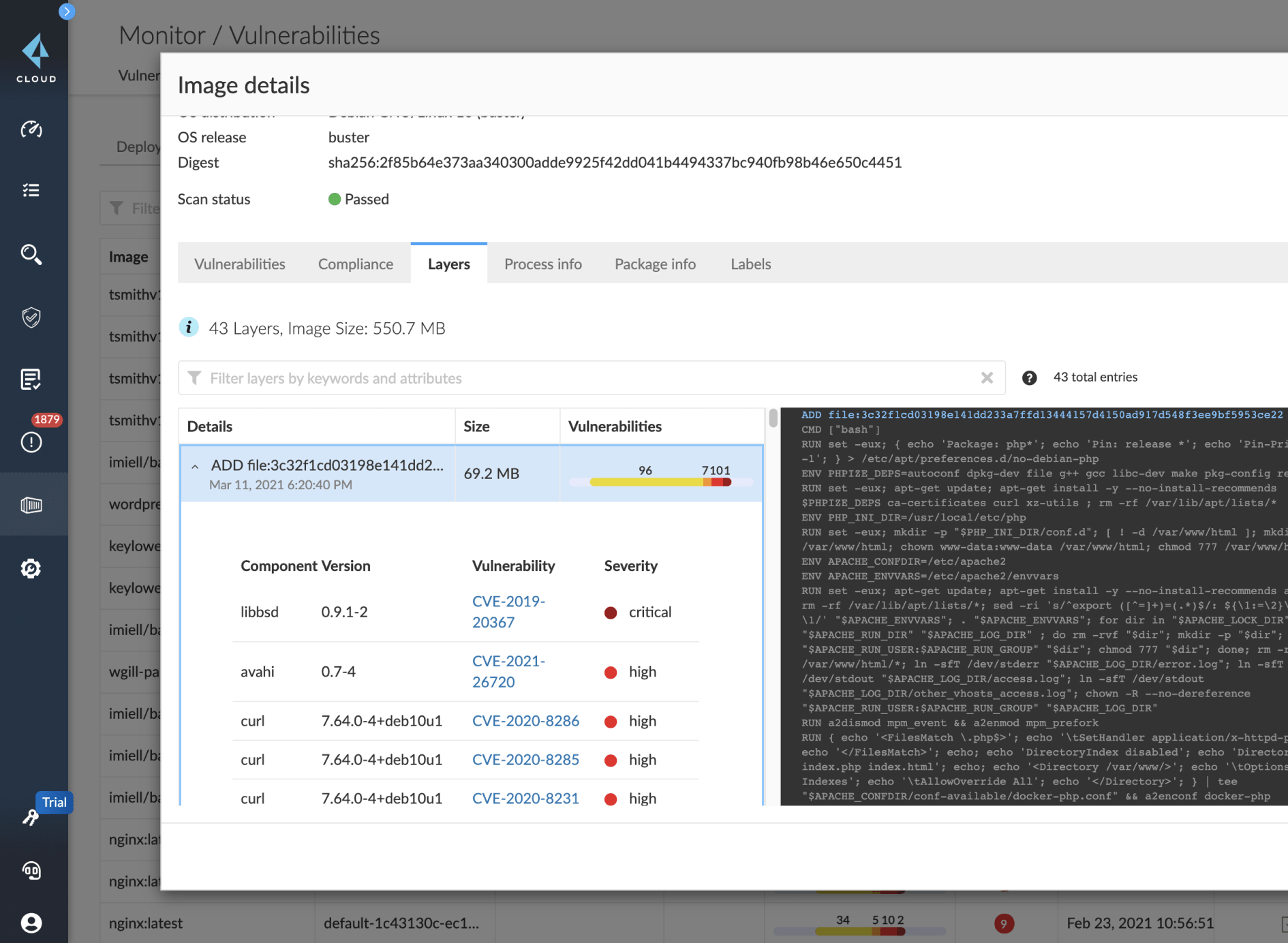
Task: Click the help question-mark icon near total entries
Action: tap(1029, 377)
